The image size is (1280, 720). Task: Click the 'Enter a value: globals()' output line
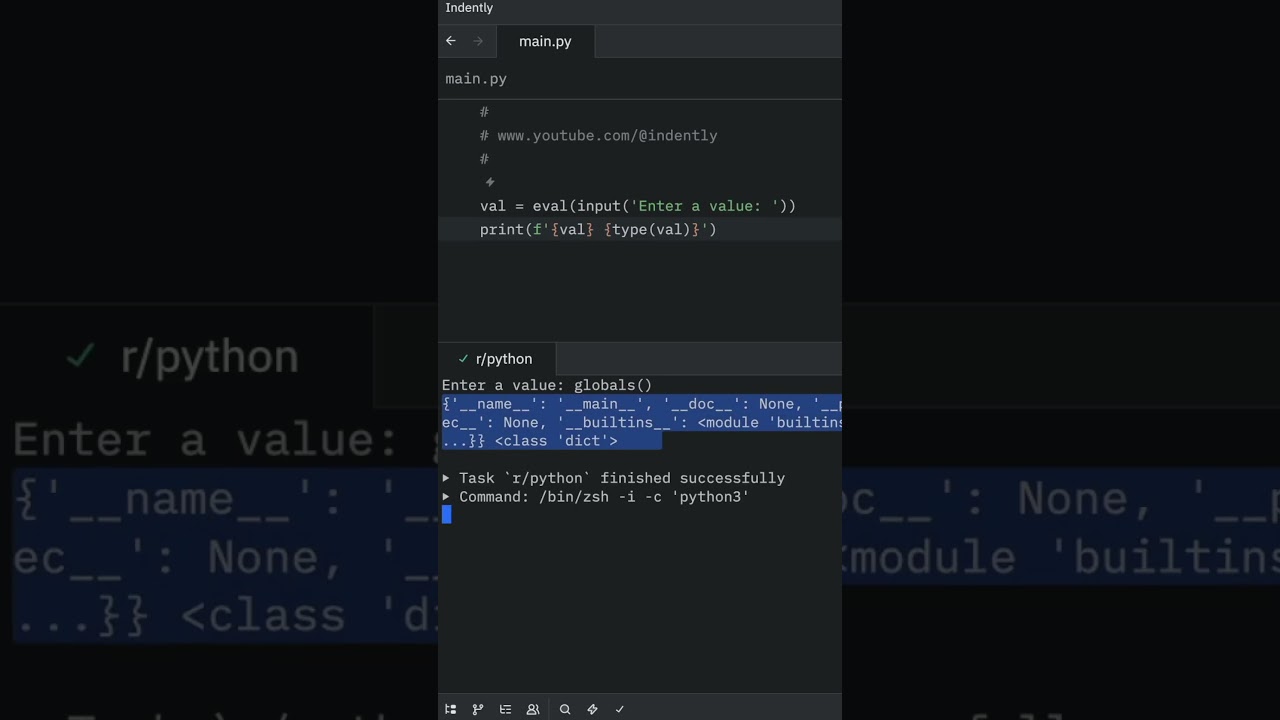(547, 385)
